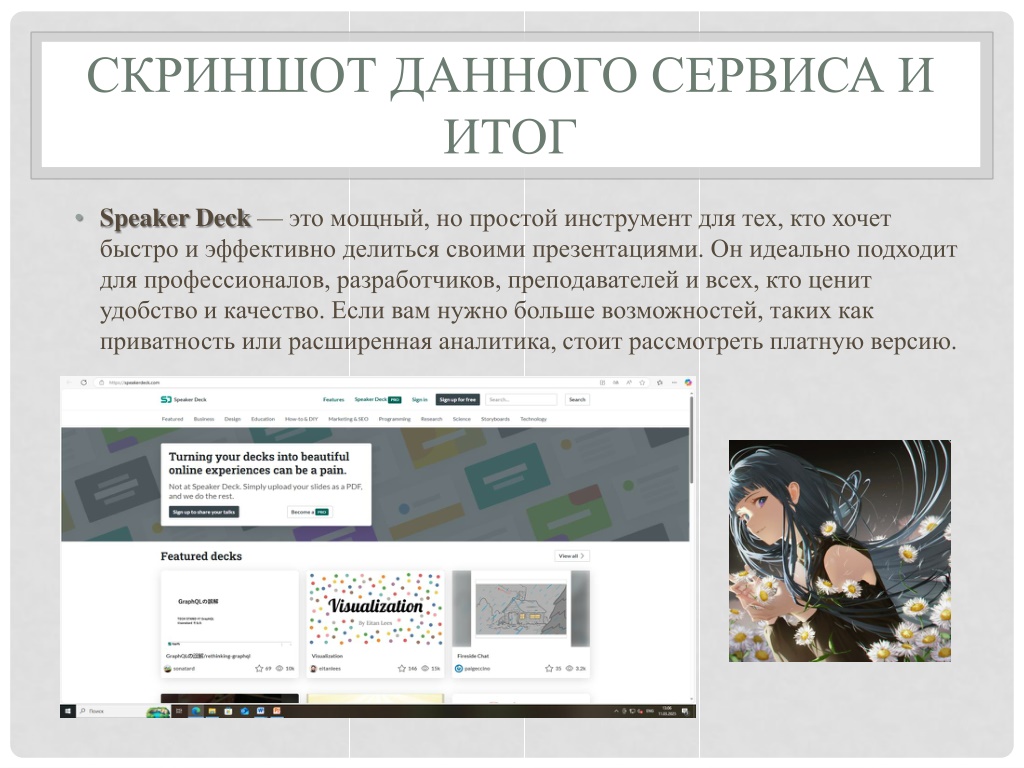The image size is (1024, 768).
Task: Select the Storyboards category
Action: pos(495,419)
